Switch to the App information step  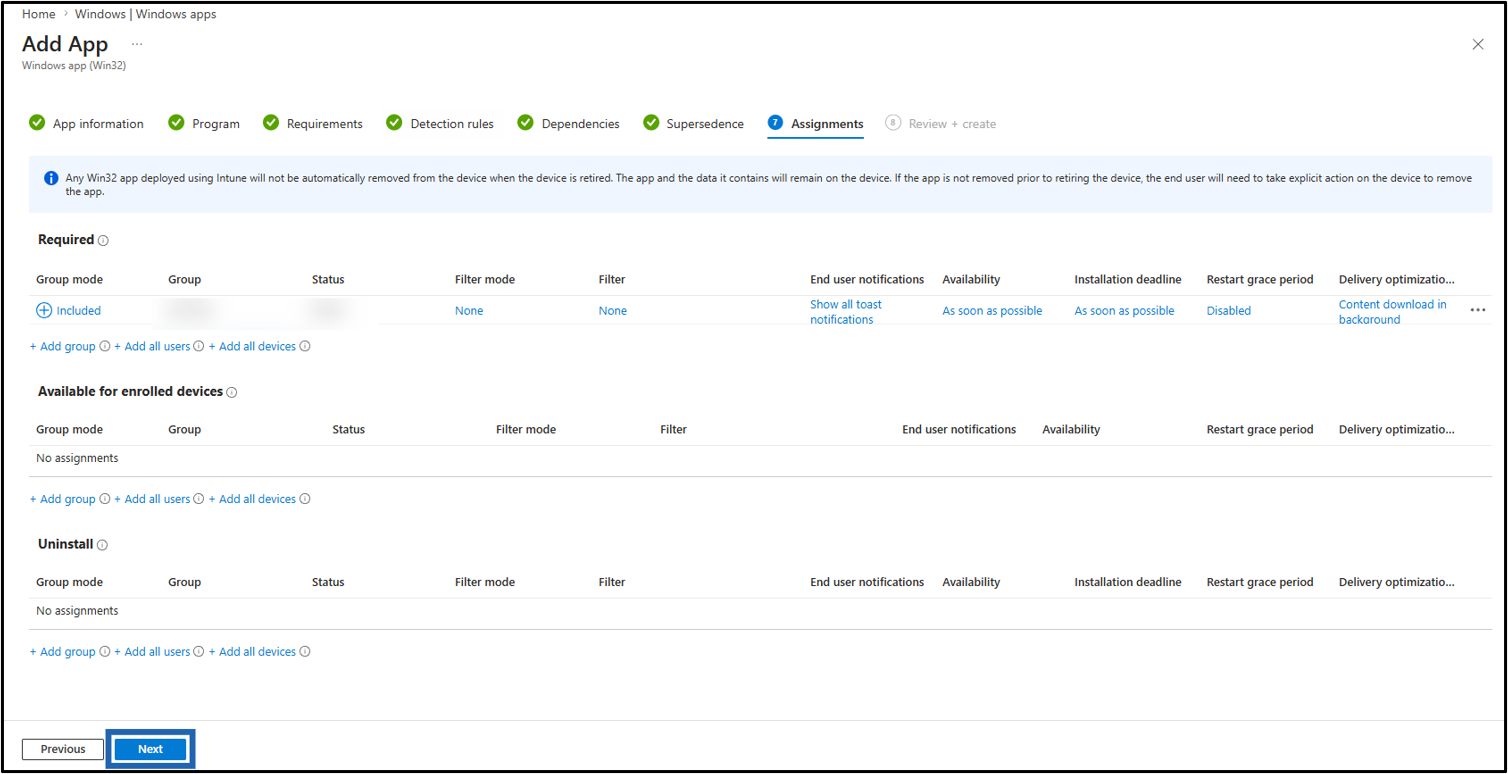click(x=86, y=124)
